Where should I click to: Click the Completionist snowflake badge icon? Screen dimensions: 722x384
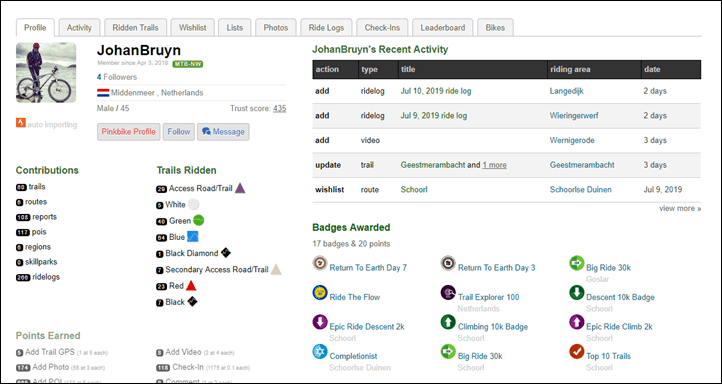pos(320,352)
